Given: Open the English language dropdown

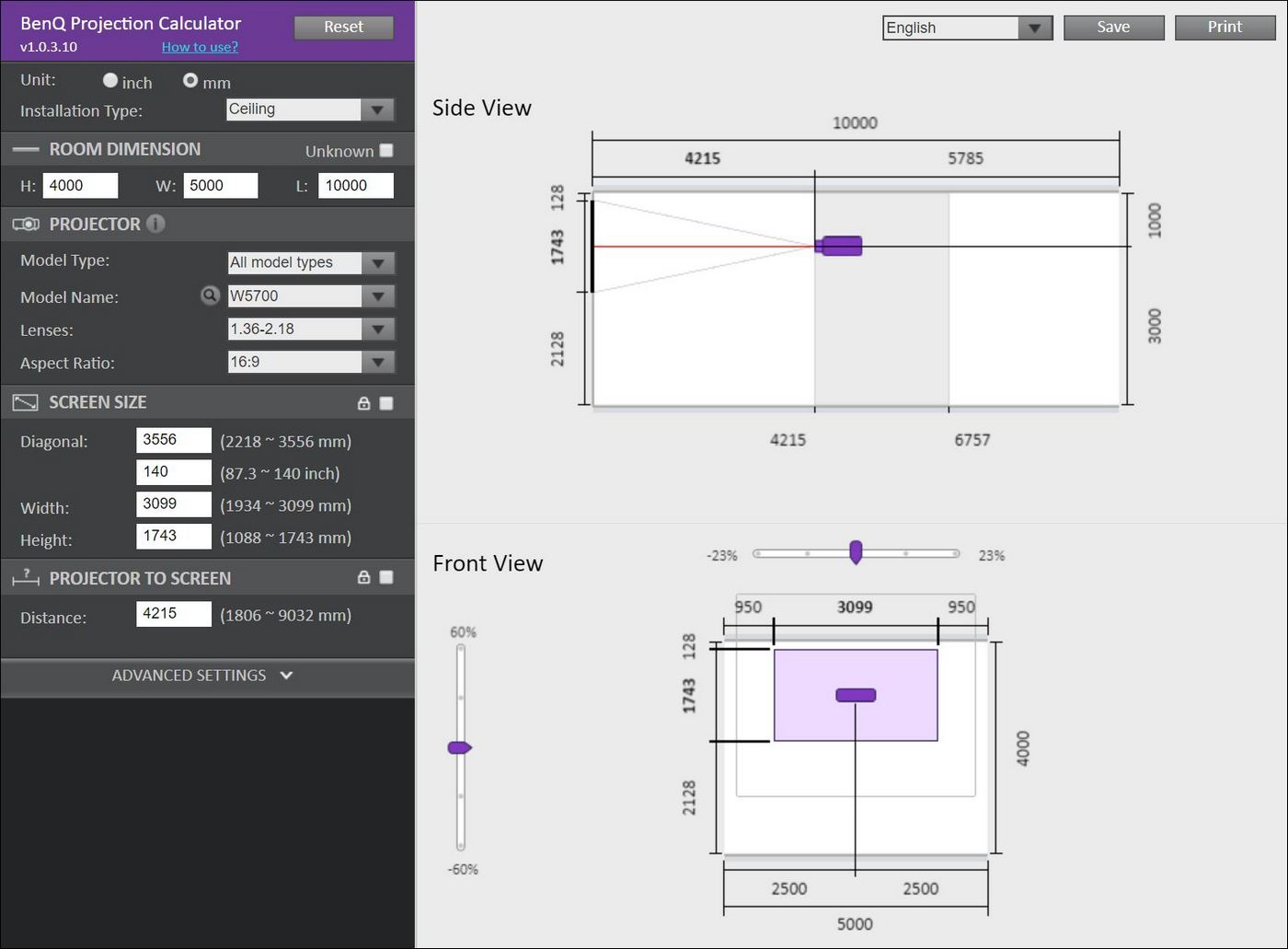Looking at the screenshot, I should [x=966, y=28].
